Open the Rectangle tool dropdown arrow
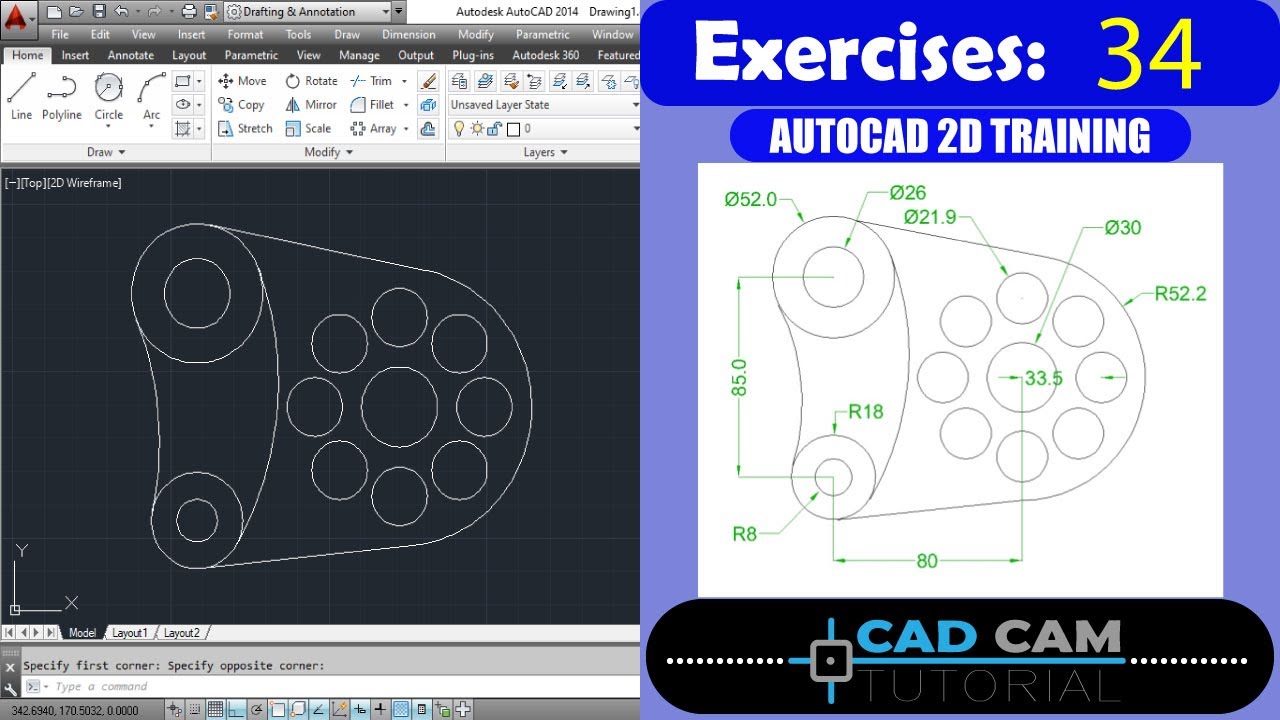Viewport: 1280px width, 720px height. (x=199, y=81)
